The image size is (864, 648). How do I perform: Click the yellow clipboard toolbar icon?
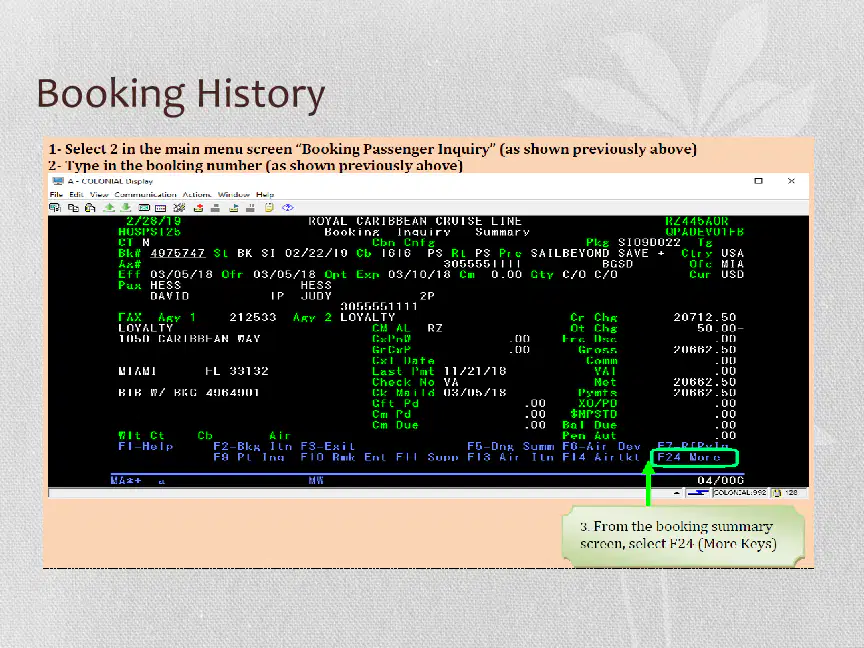(269, 208)
